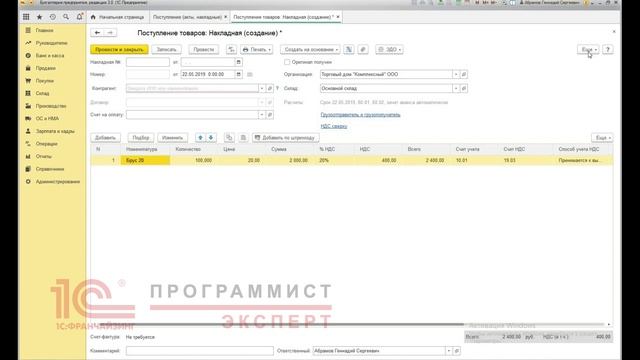Open the sections menu grid icon
640x360 pixels.
[26, 17]
